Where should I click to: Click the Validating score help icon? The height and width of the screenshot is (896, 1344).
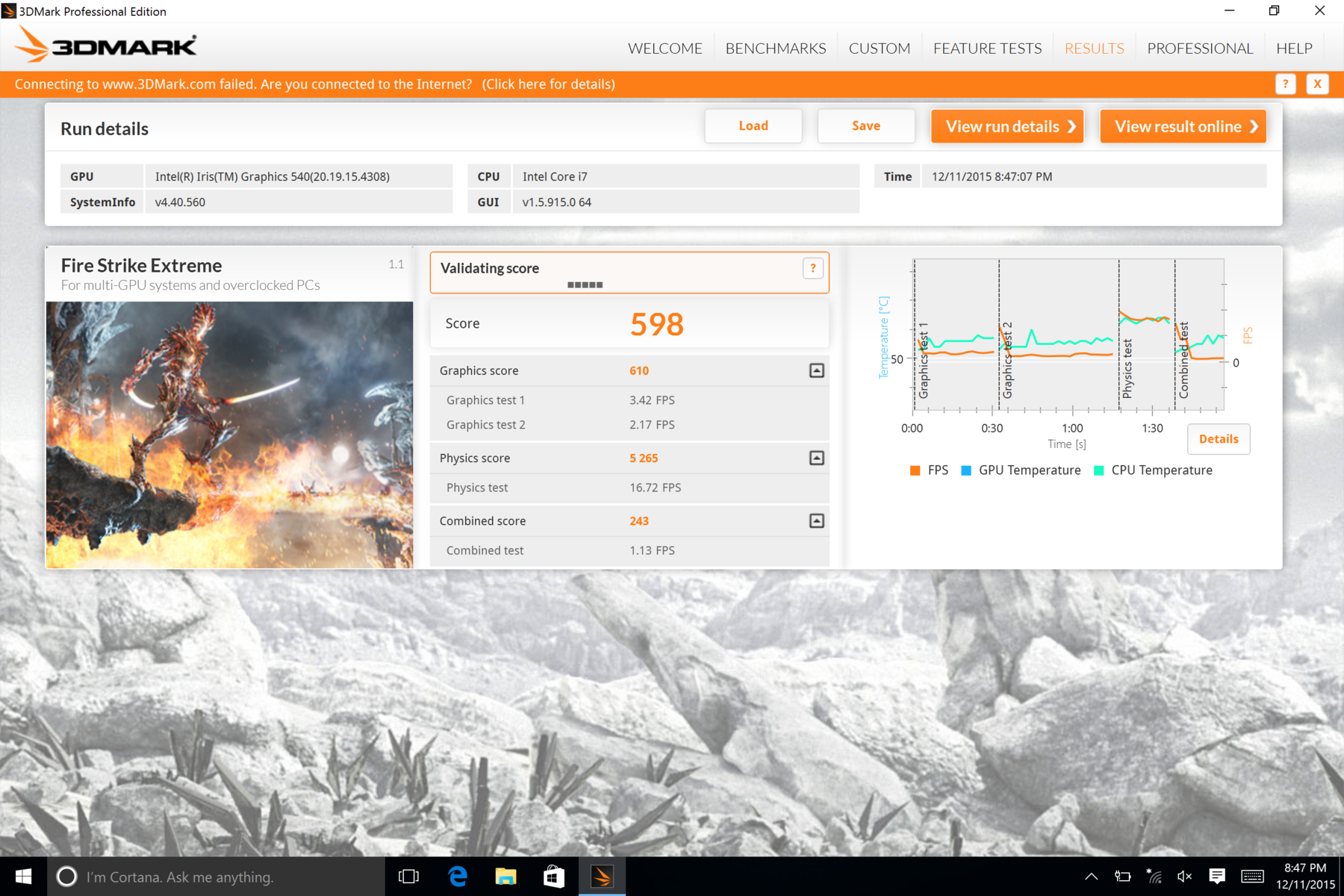click(x=812, y=268)
